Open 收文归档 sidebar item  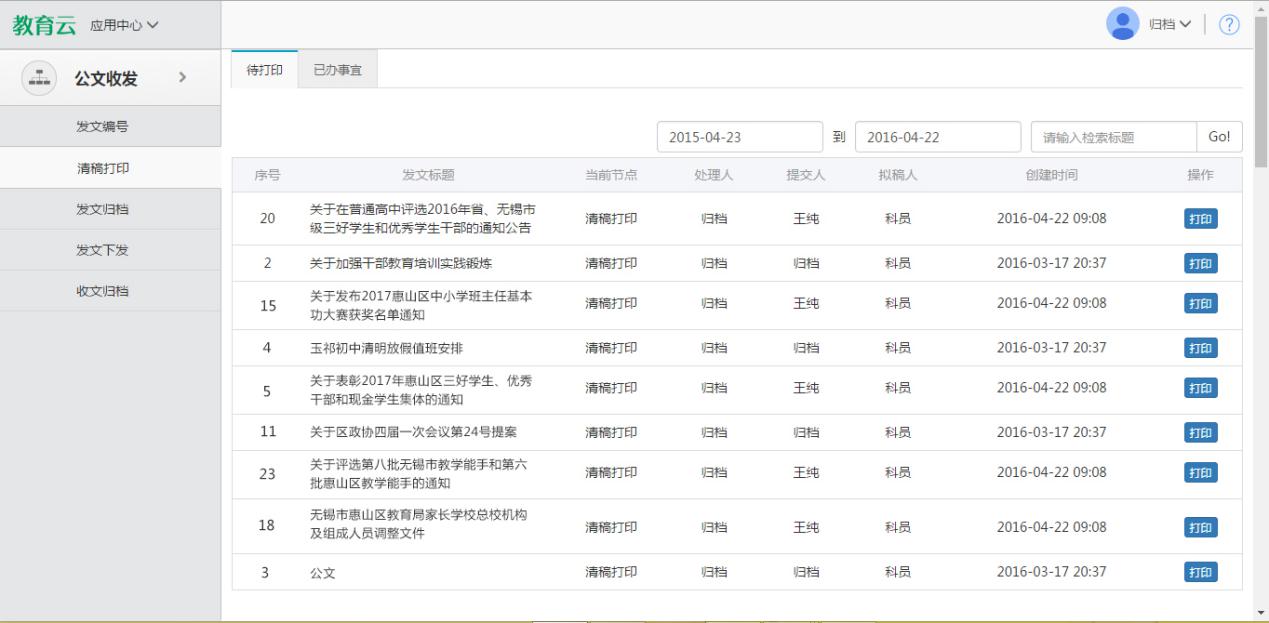click(102, 291)
